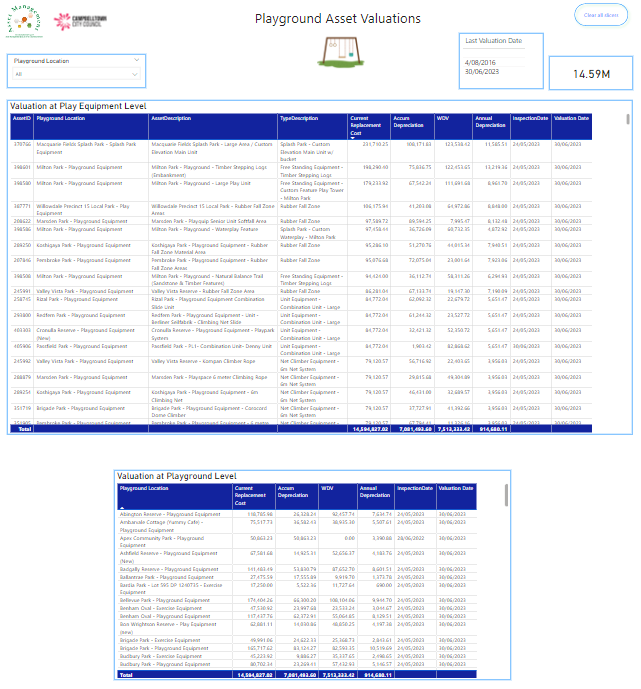Select the Brigade Park - Exercise Equipment row

[297, 640]
